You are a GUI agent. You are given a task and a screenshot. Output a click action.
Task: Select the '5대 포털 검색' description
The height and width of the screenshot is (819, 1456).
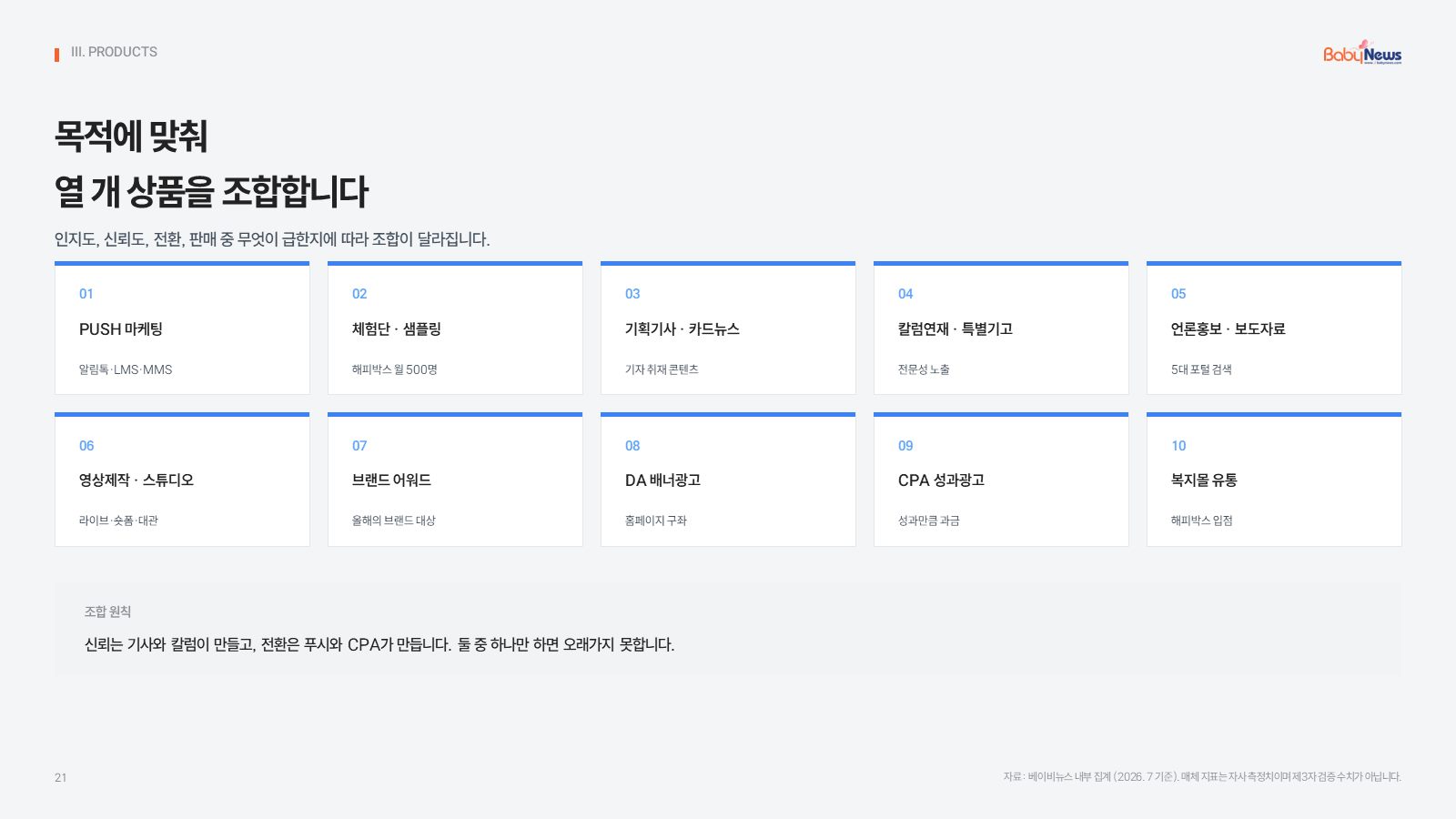tap(1201, 369)
